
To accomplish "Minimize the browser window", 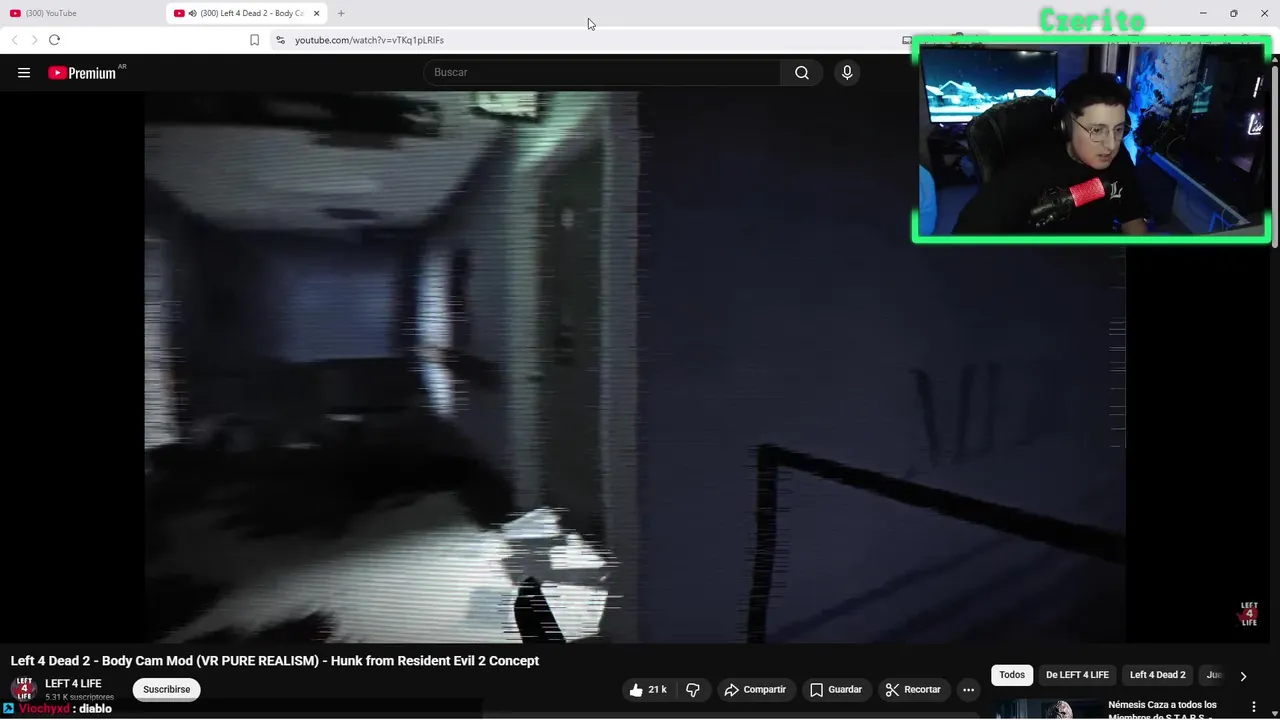I will pos(1202,13).
